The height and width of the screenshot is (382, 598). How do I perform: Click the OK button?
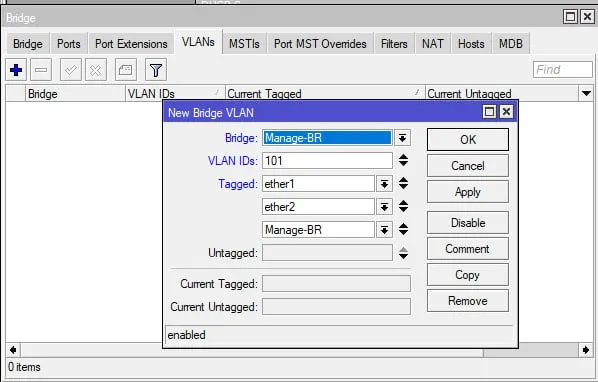(x=468, y=140)
